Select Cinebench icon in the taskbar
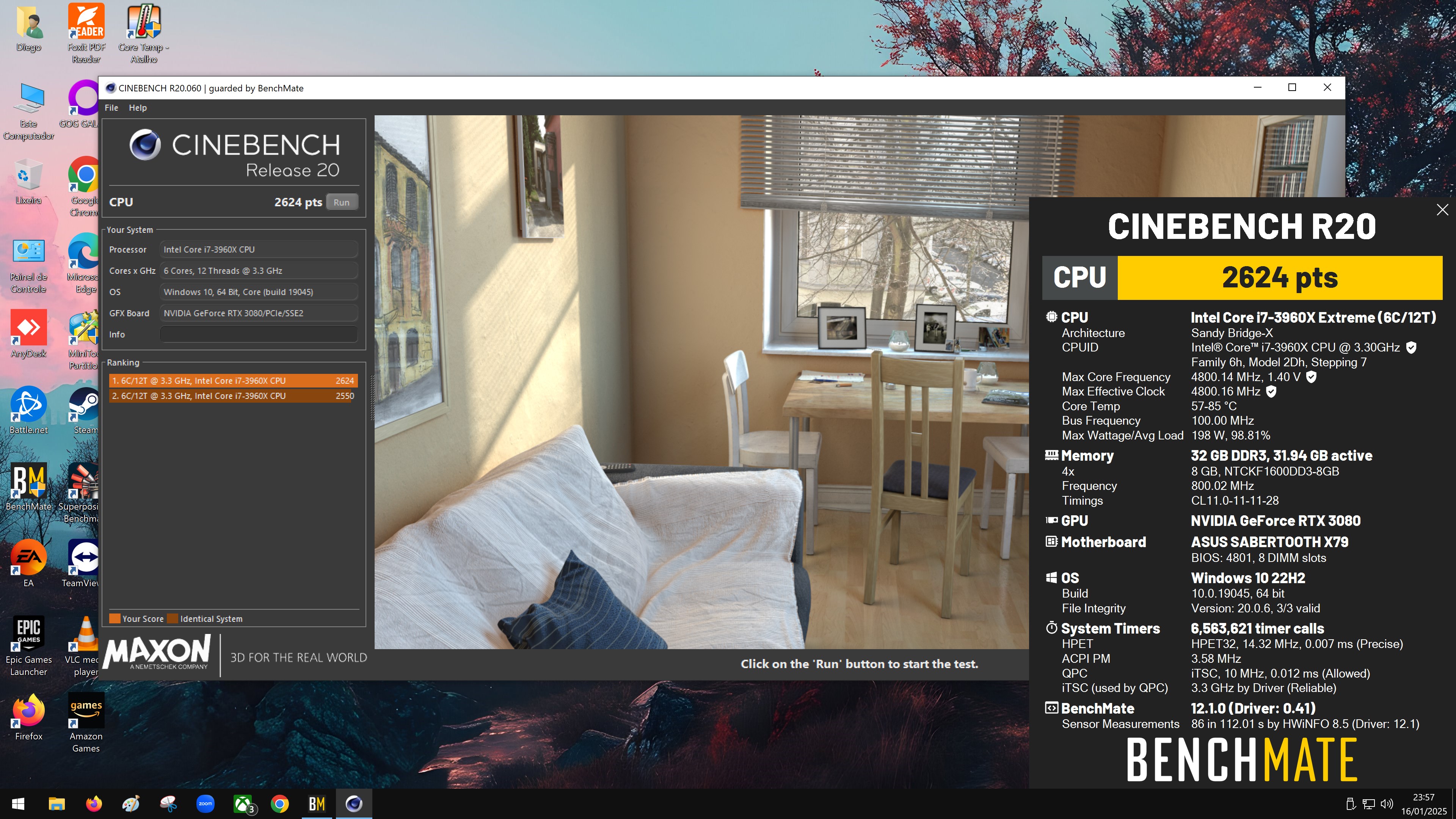Viewport: 1456px width, 819px height. tap(354, 803)
